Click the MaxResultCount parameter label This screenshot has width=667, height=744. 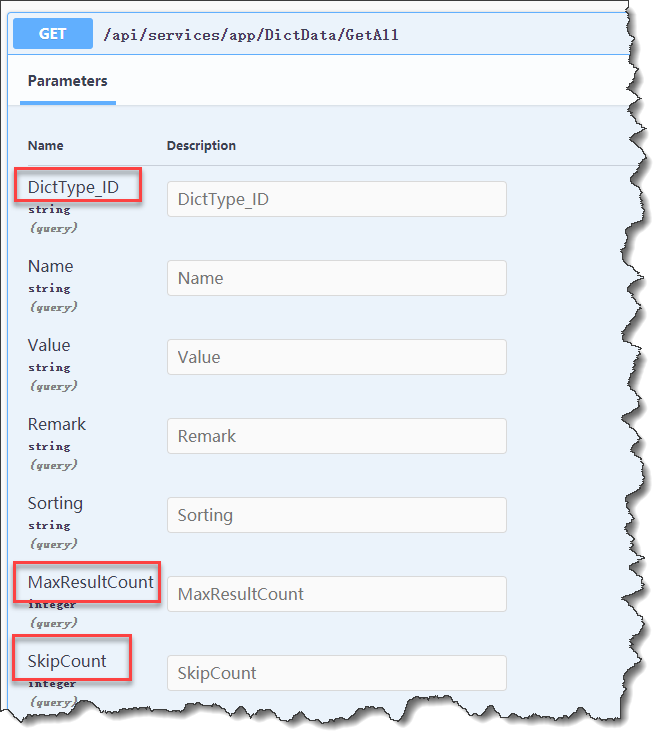point(91,582)
